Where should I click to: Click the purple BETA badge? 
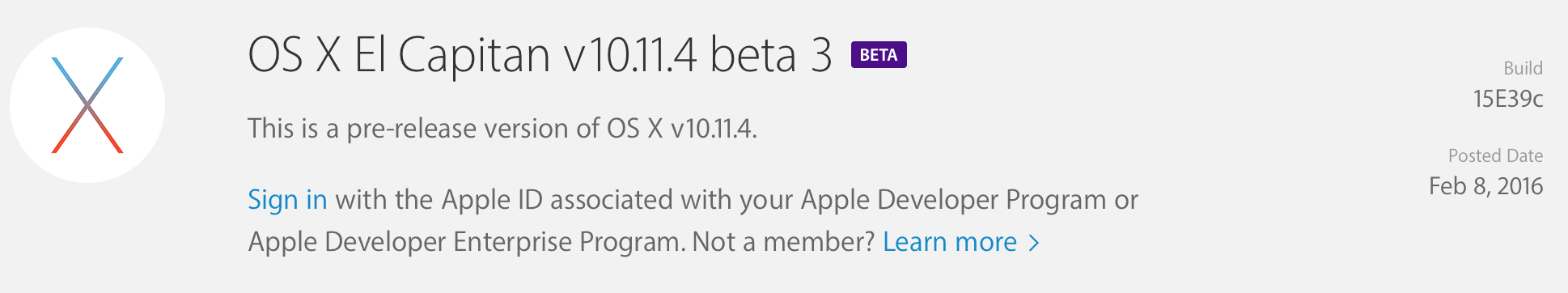[879, 55]
